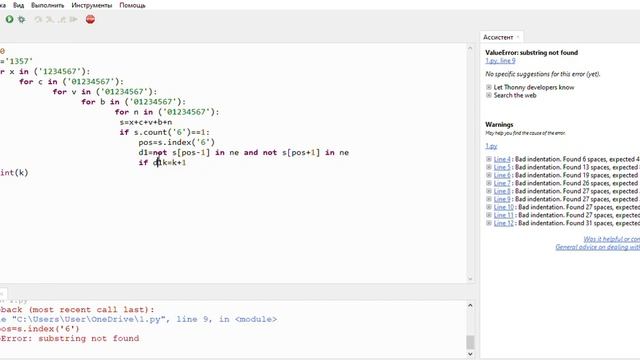Expand the Line 6 warning details
The image size is (640, 360).
point(489,175)
